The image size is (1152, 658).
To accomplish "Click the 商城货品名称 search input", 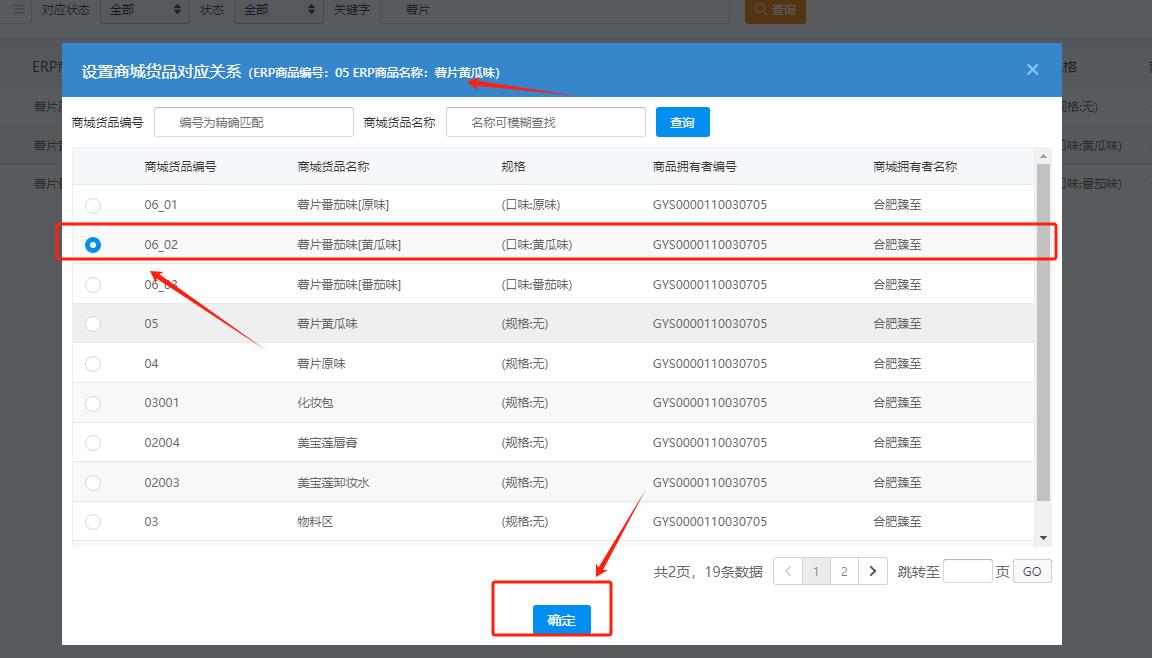I will [546, 123].
